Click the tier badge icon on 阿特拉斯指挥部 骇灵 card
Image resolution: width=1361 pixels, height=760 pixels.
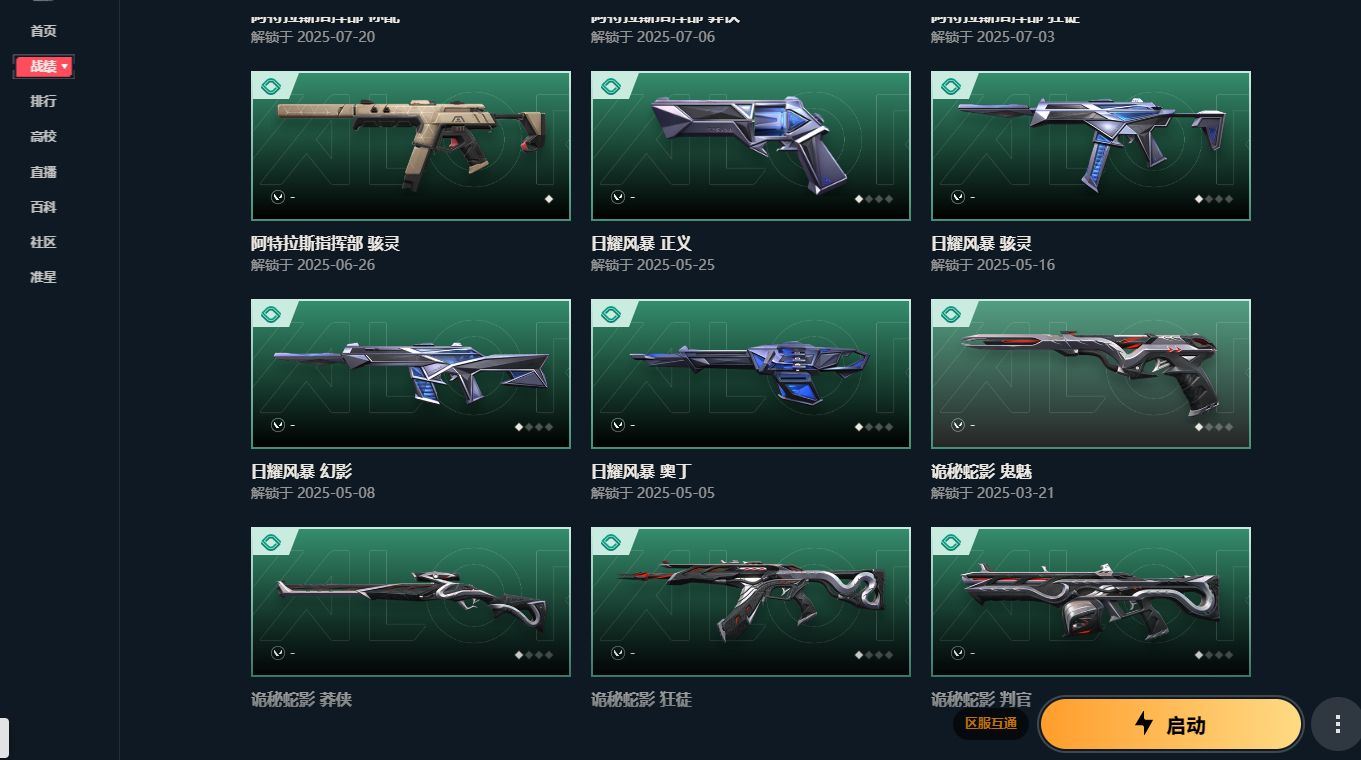pyautogui.click(x=270, y=87)
